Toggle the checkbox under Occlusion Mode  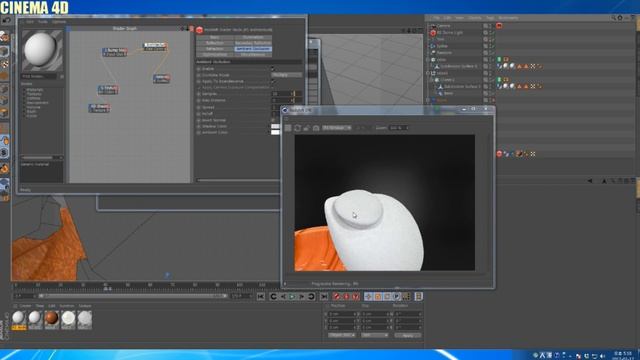(x=273, y=81)
